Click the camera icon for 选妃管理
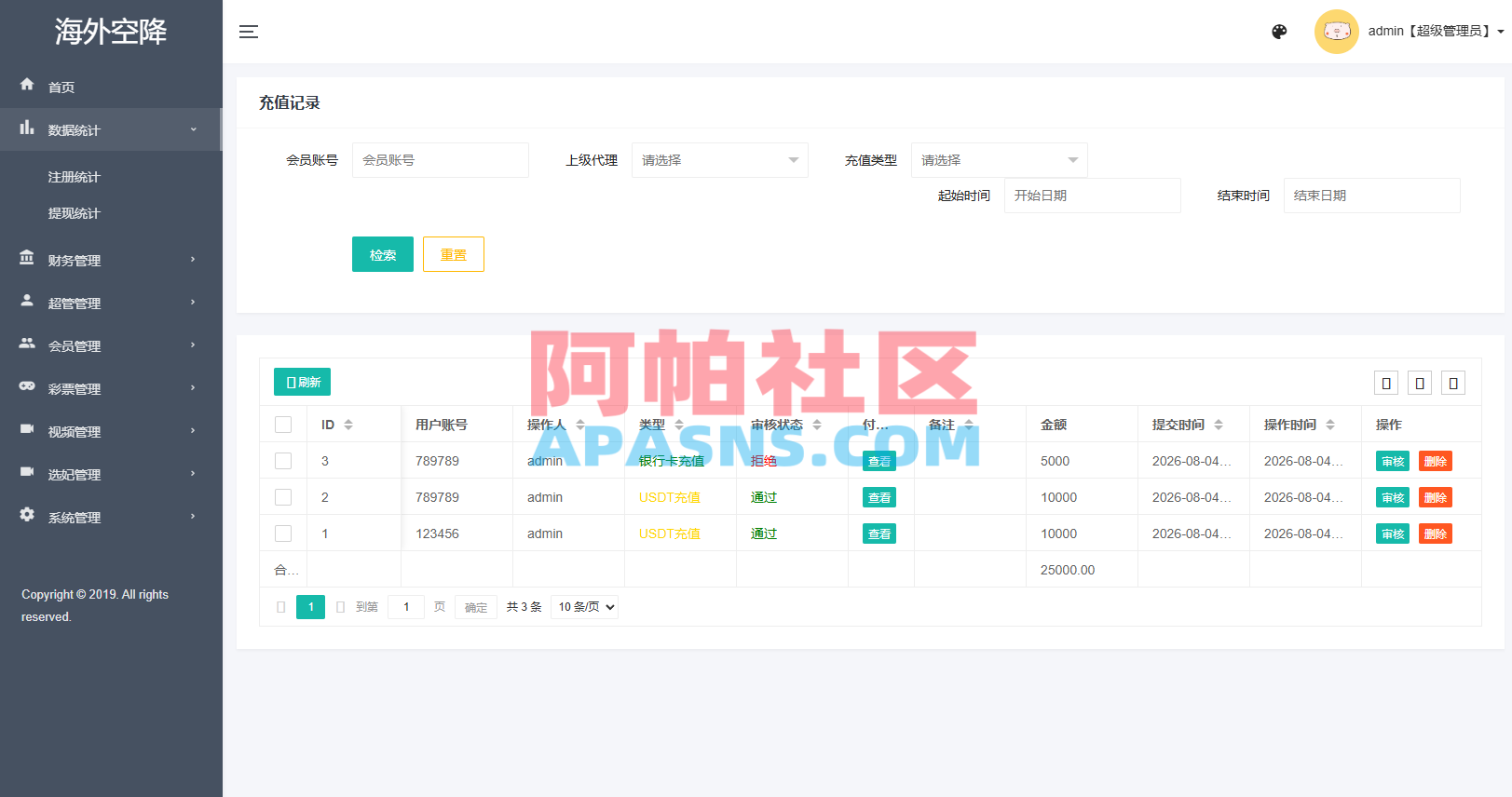 click(27, 472)
